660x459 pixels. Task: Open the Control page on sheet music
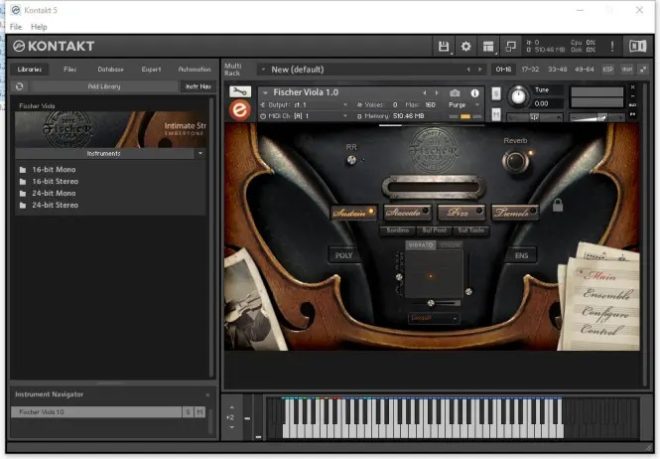601,329
